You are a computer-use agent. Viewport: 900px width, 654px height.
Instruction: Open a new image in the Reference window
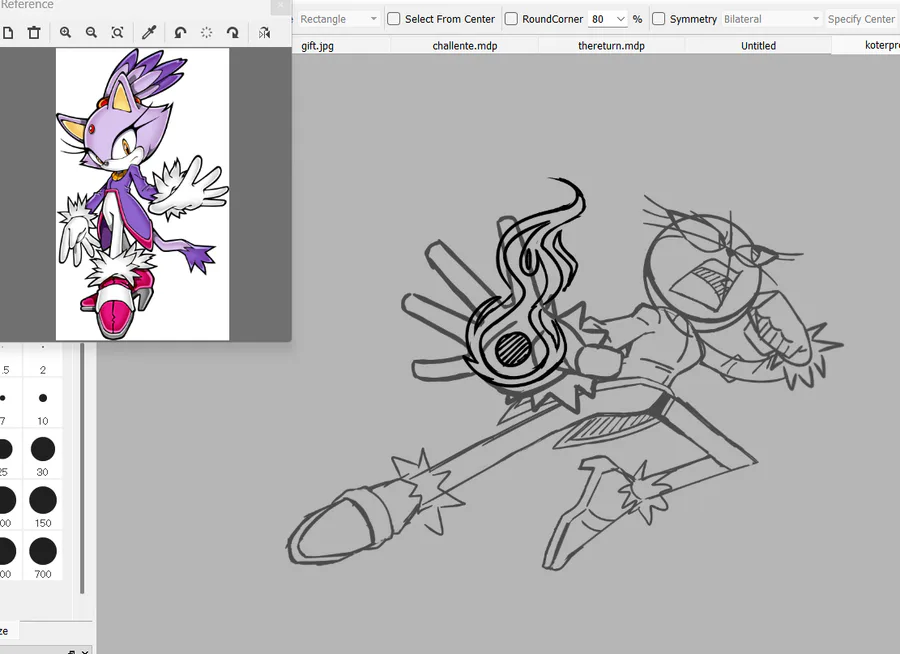[x=7, y=33]
